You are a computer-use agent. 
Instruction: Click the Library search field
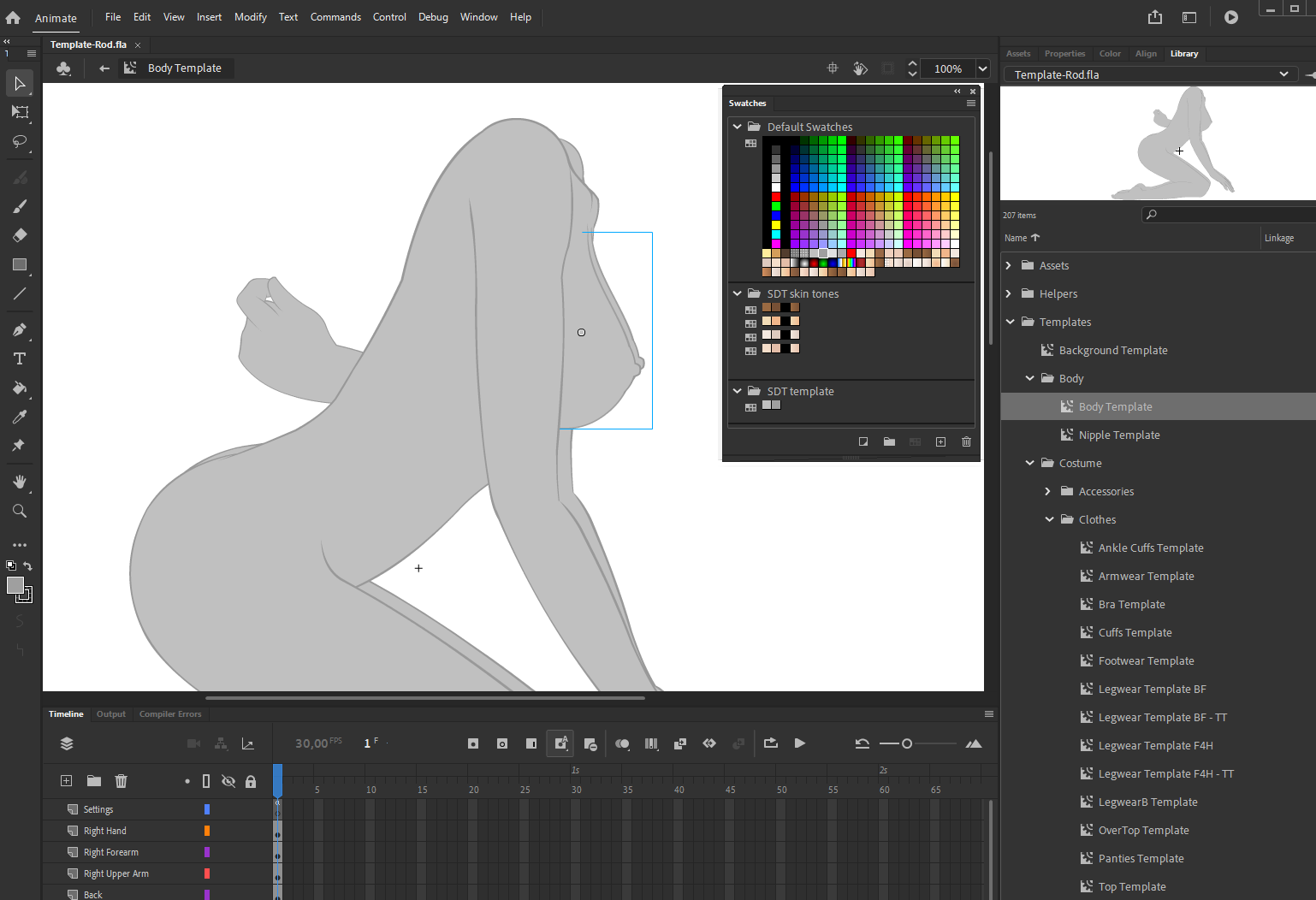1232,215
